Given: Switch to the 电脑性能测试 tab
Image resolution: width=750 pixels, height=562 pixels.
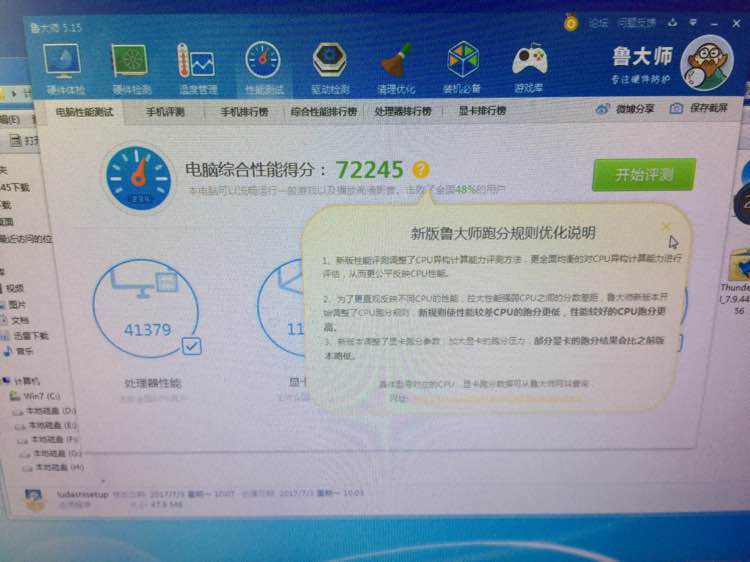Looking at the screenshot, I should [84, 112].
